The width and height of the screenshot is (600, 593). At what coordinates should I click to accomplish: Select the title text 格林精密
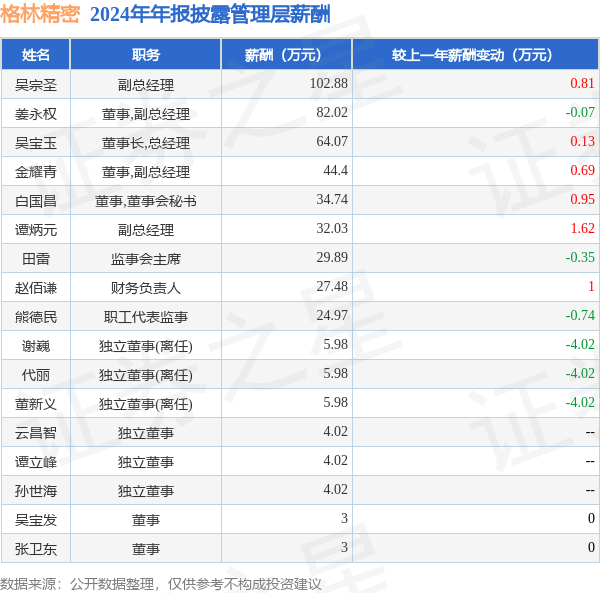40,15
